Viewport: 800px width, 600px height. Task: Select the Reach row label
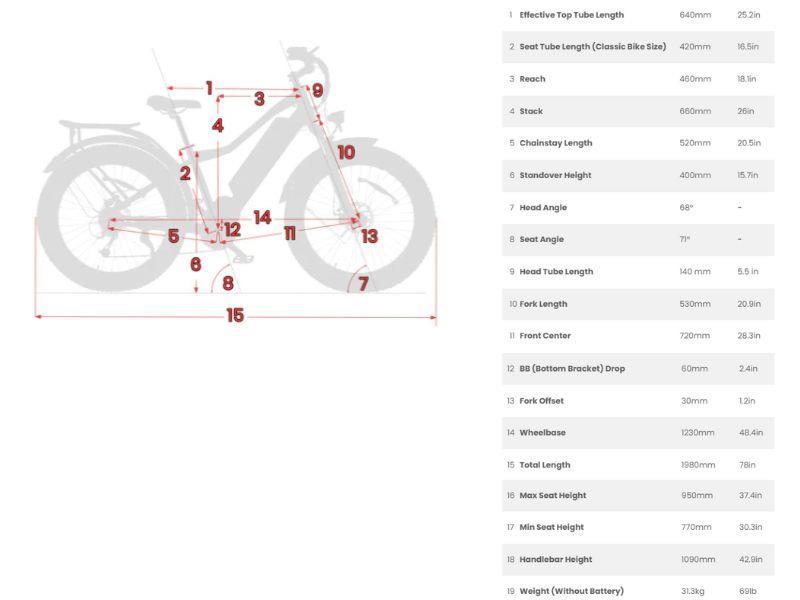point(532,79)
